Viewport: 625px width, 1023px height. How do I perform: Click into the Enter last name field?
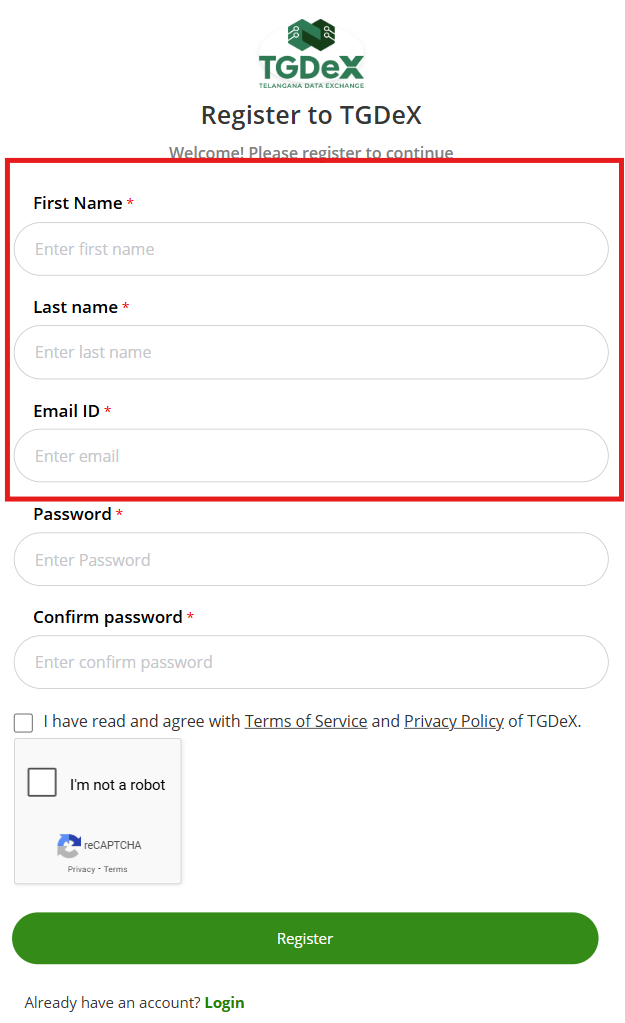click(311, 352)
